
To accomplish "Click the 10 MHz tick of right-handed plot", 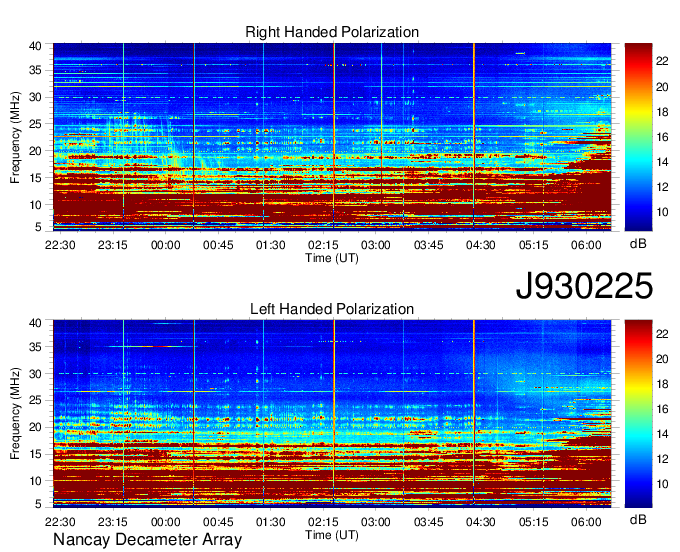I will [35, 205].
